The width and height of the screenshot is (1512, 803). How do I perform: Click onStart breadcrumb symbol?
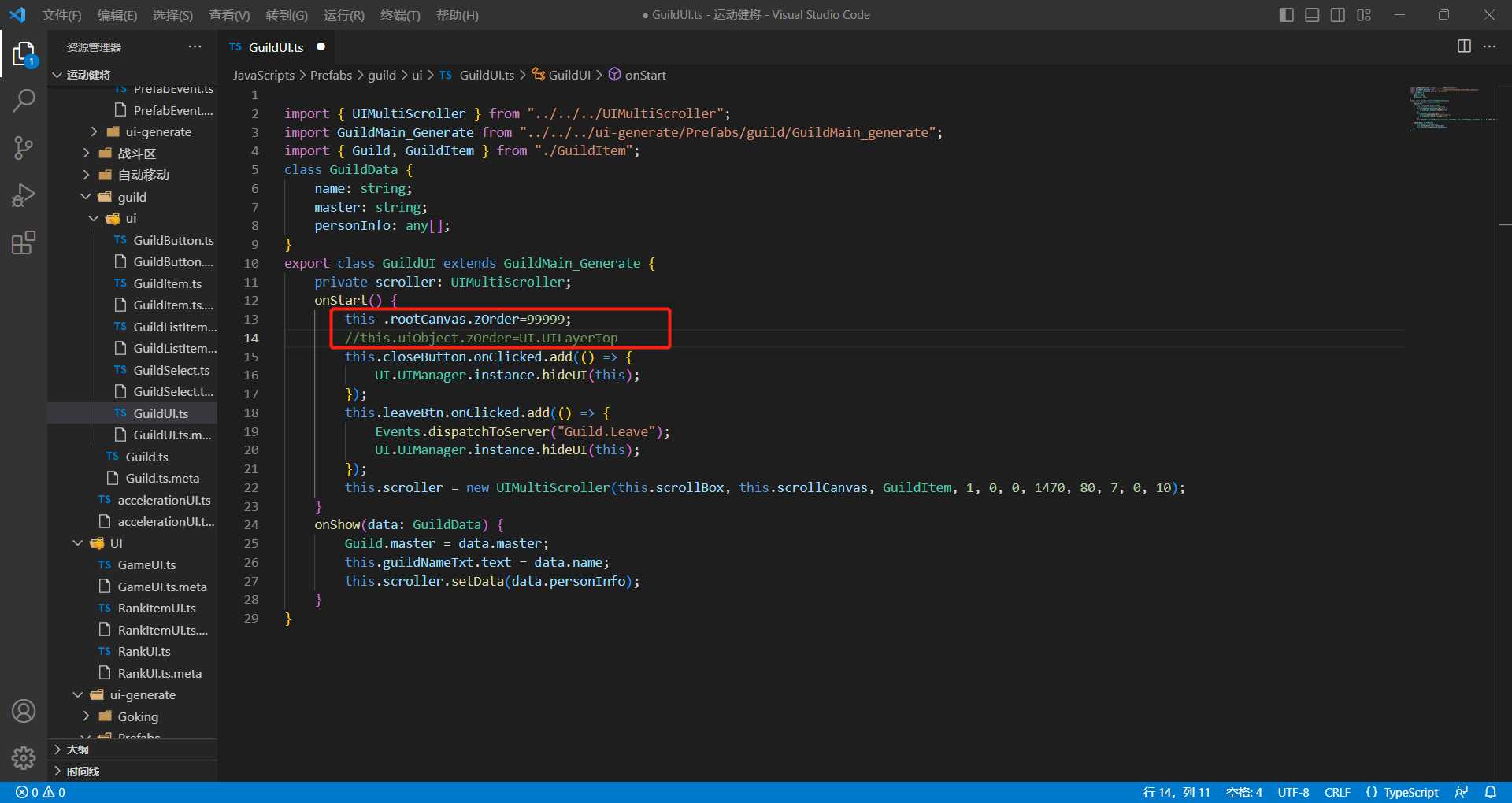click(637, 75)
